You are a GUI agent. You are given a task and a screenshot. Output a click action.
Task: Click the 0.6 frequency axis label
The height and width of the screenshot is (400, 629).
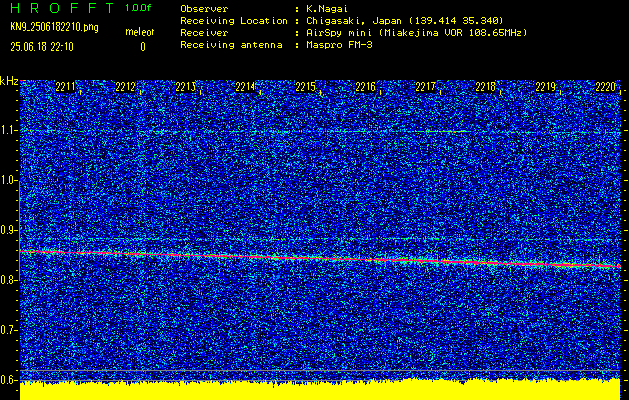pos(8,380)
